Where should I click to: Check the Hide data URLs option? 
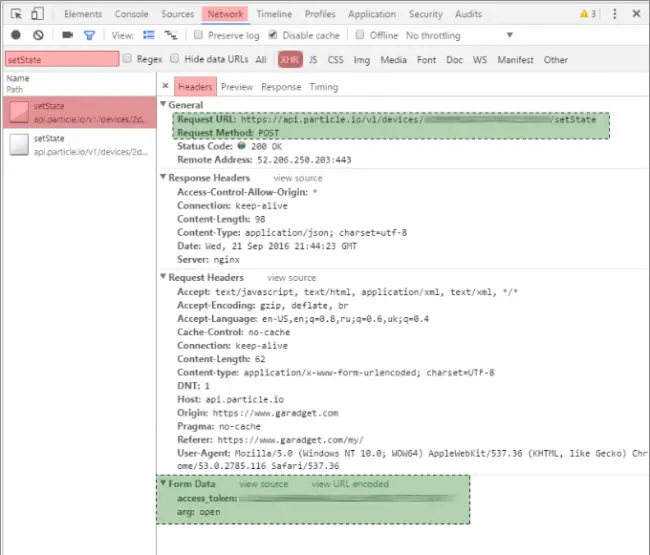(x=175, y=58)
